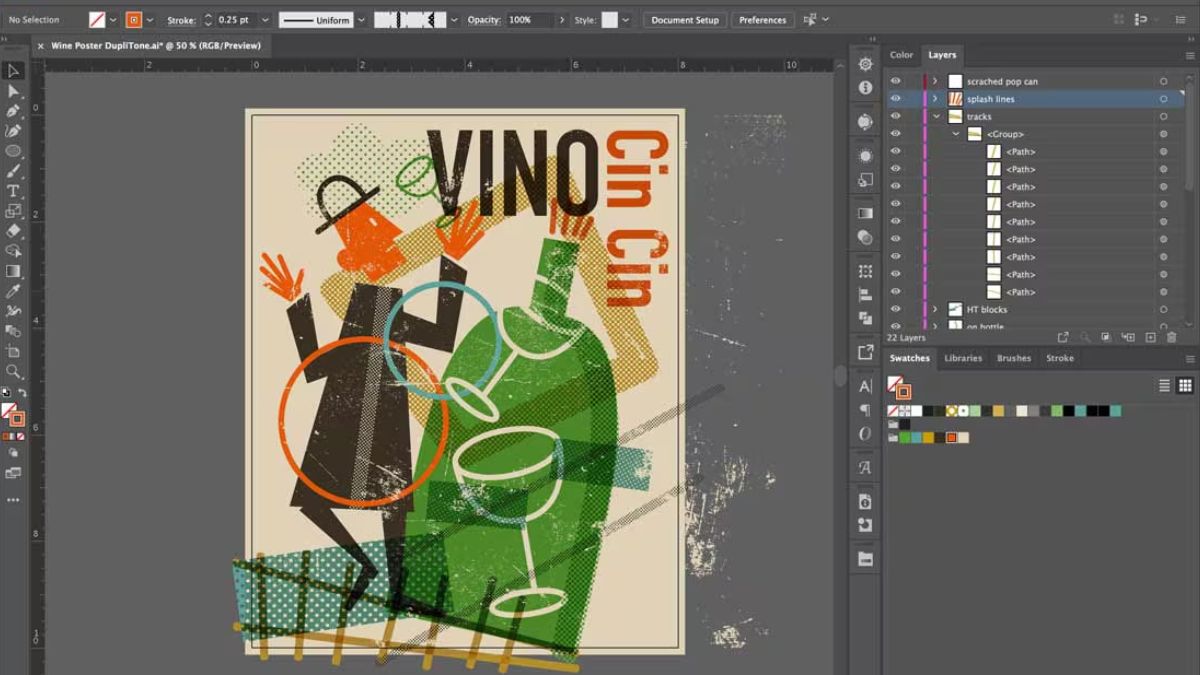Image resolution: width=1200 pixels, height=675 pixels.
Task: Open the Gradient panel icon
Action: (x=865, y=213)
